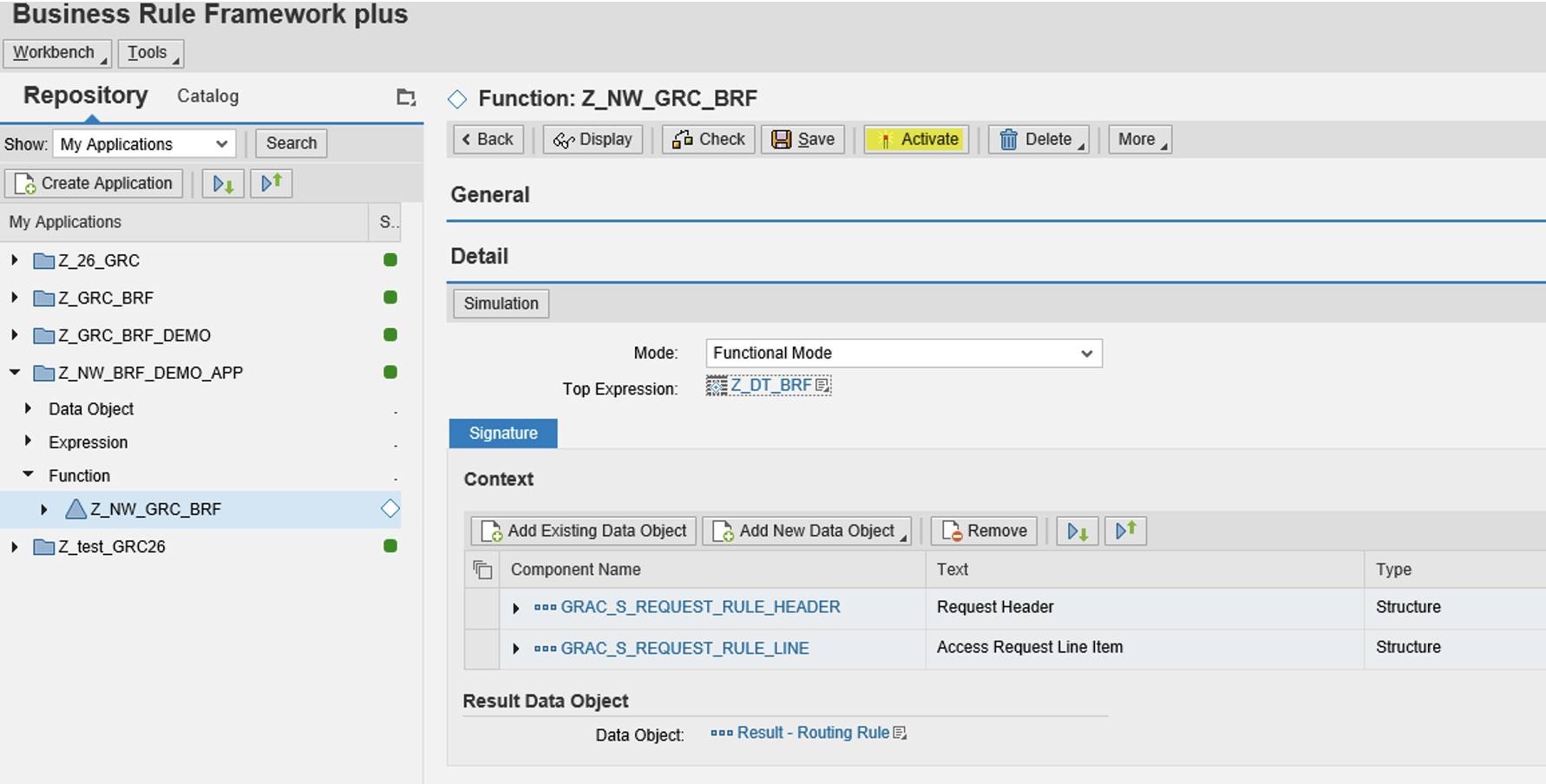Collapse all nodes in repository tree
1546x784 pixels.
272,183
